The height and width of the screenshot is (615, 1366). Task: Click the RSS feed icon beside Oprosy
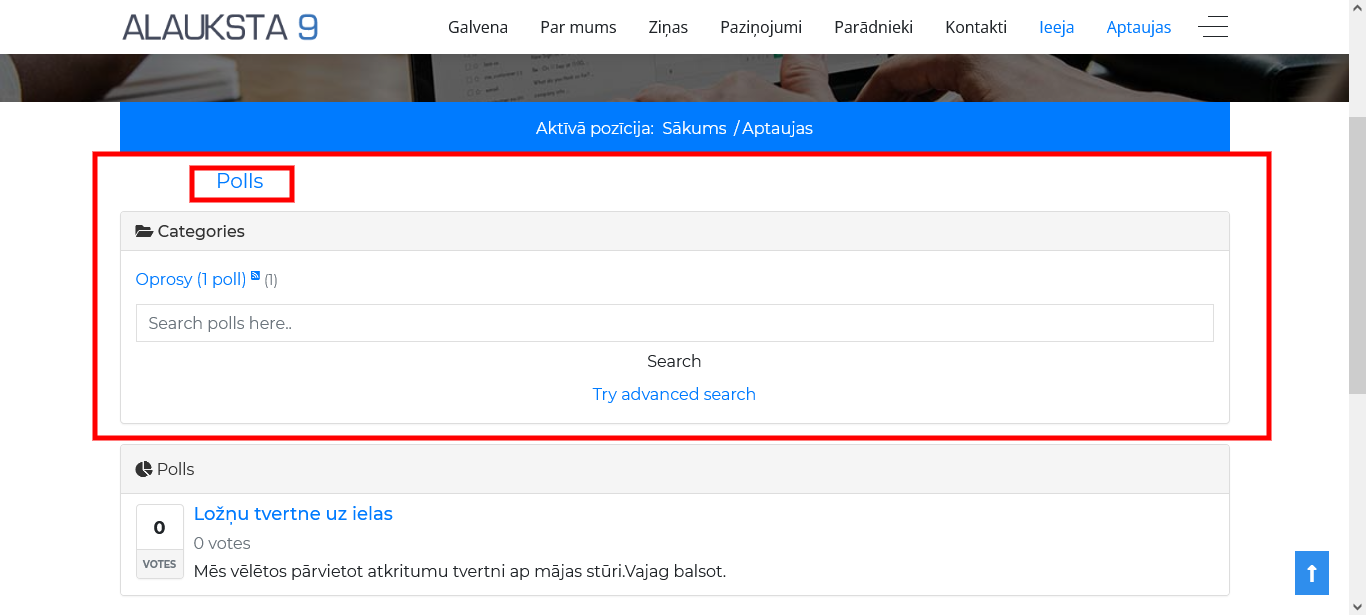pos(256,276)
